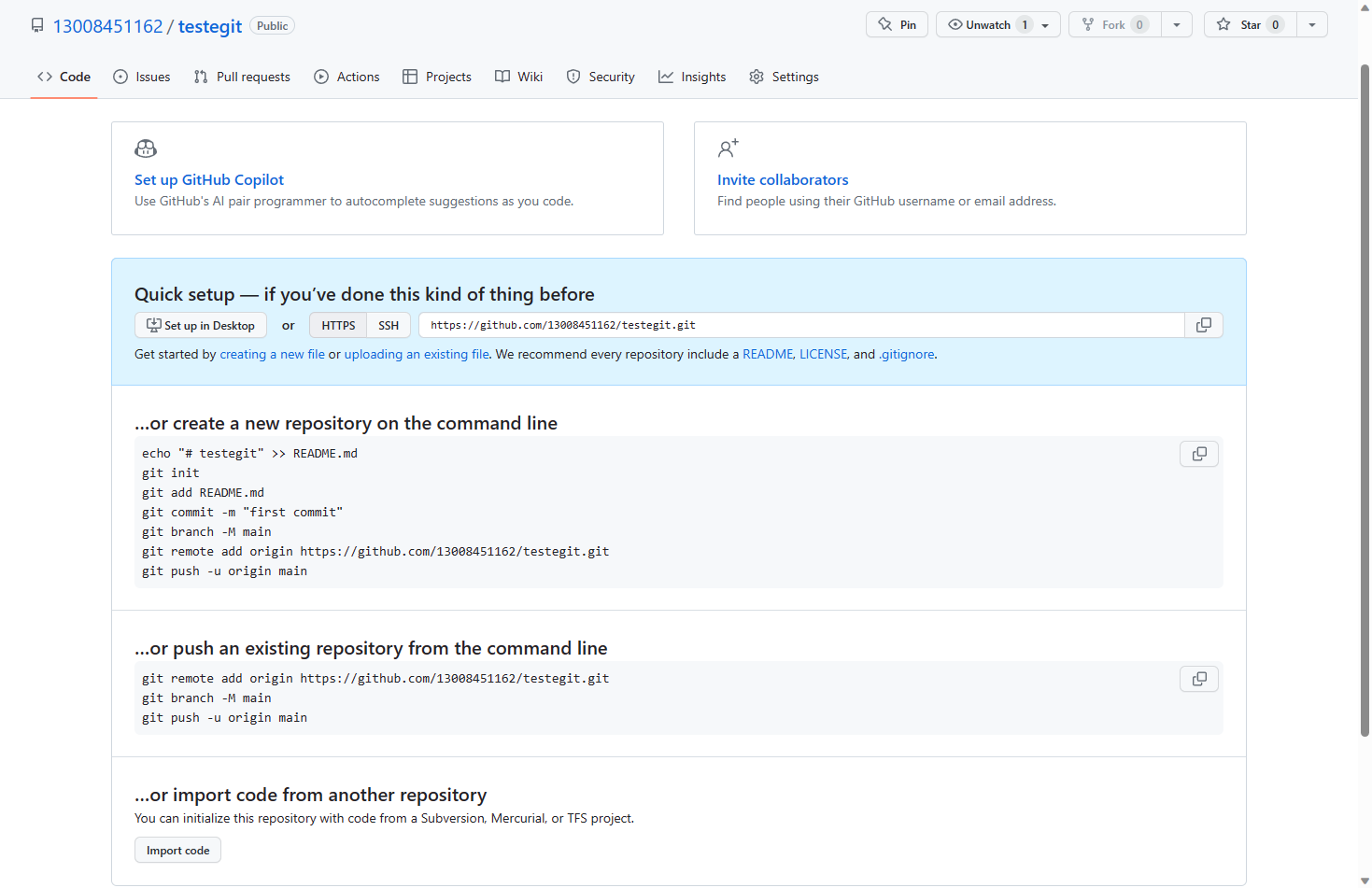Open the Fork options dropdown arrow
Viewport: 1372px width, 888px height.
coord(1177,25)
